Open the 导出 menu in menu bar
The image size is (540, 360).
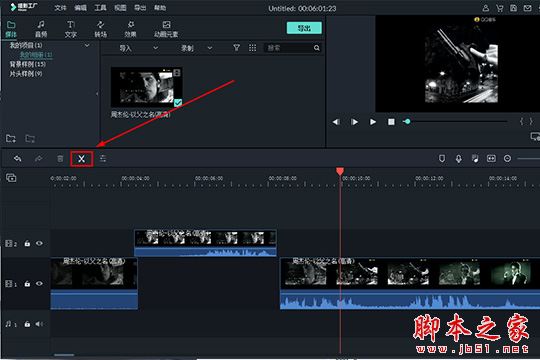[140, 8]
